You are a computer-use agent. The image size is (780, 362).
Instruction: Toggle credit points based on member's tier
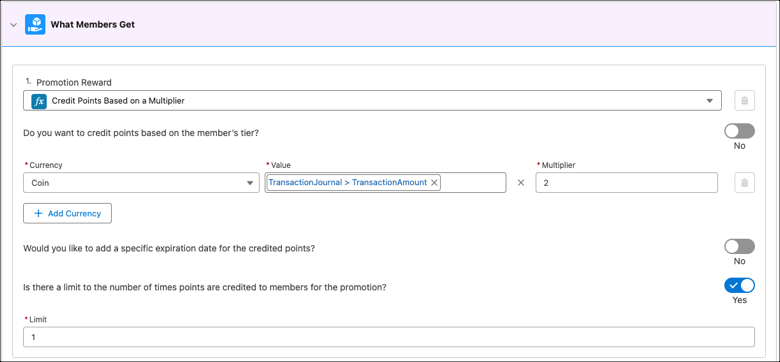(x=739, y=131)
